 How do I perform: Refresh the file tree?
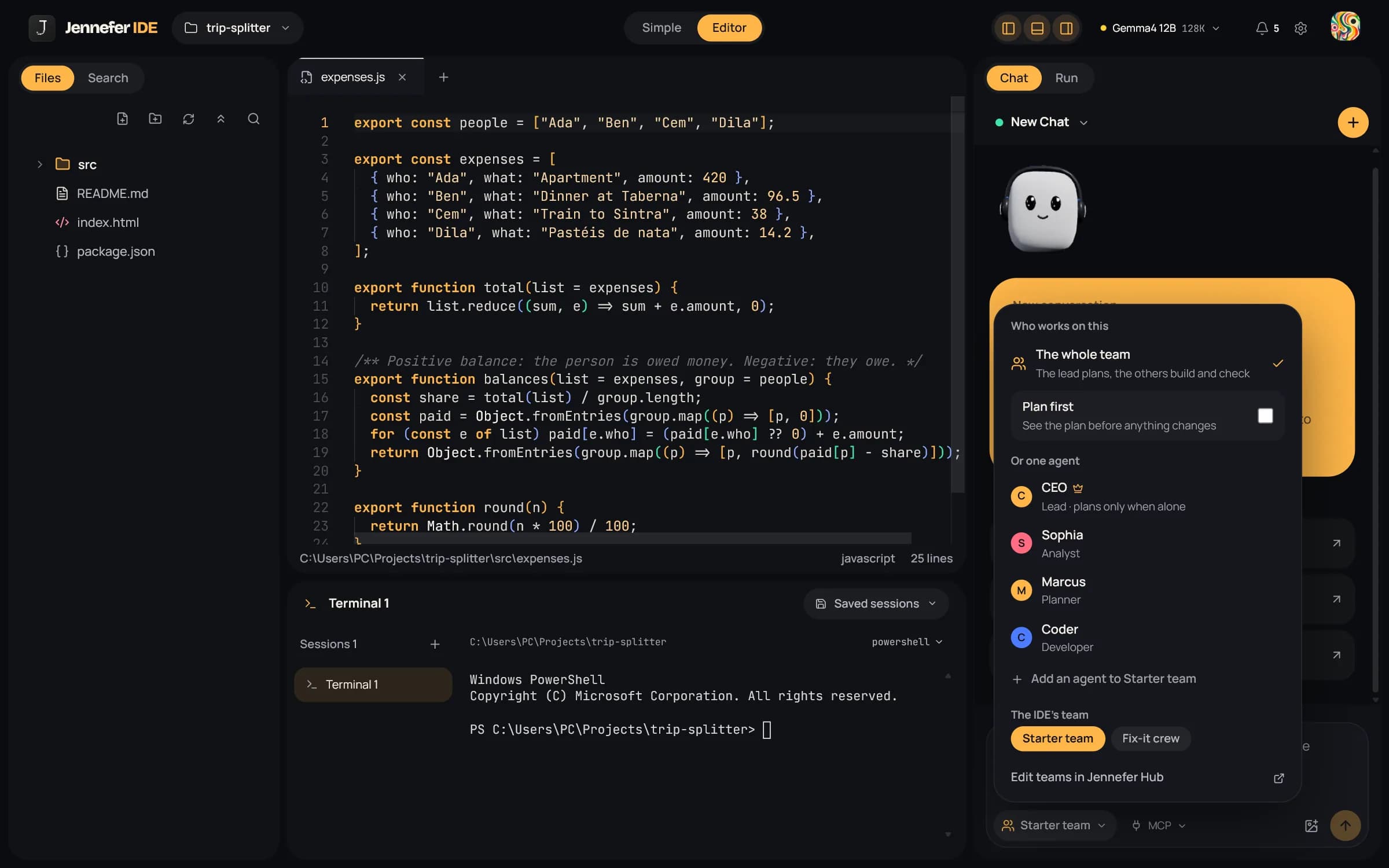pos(188,119)
